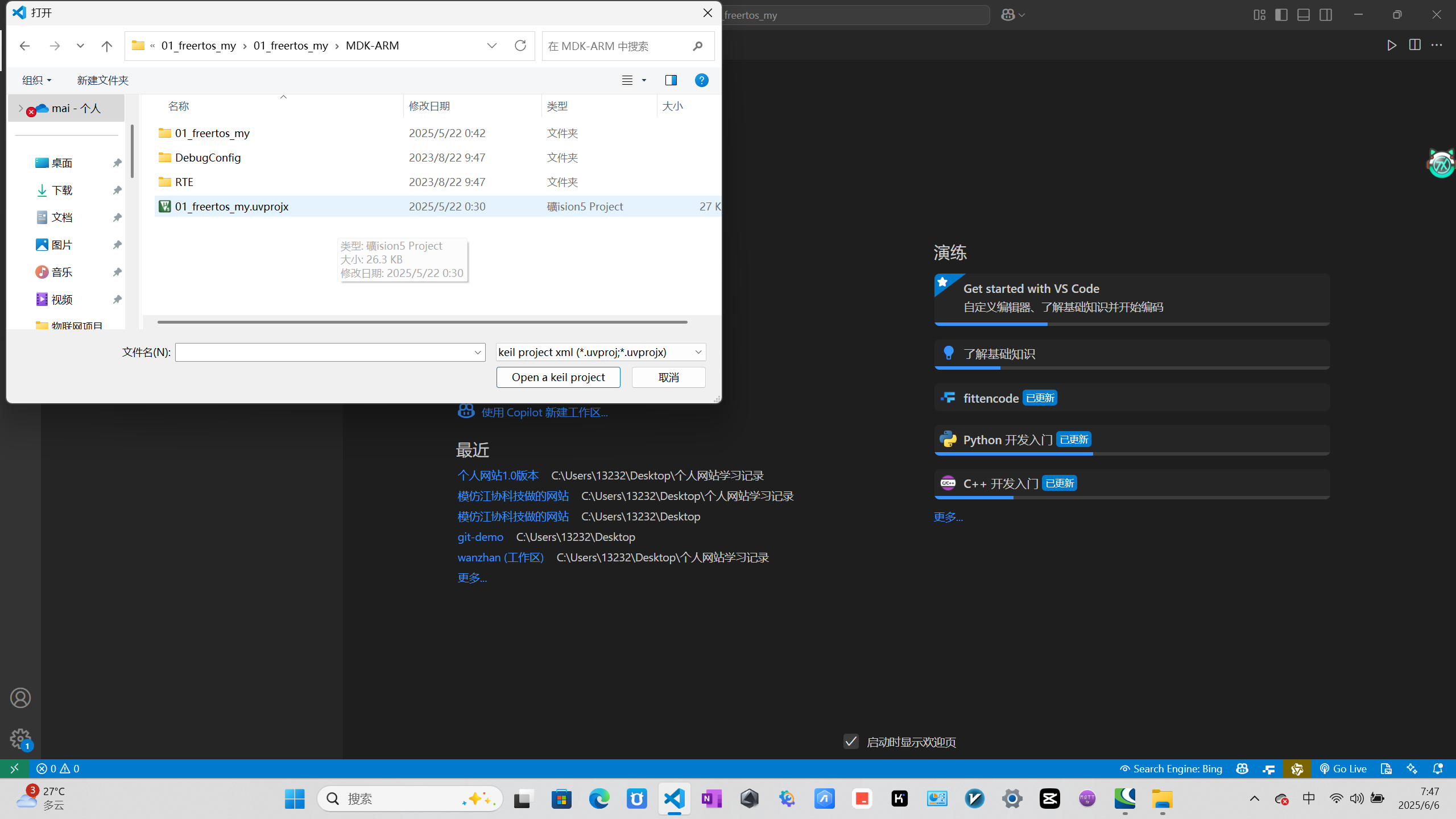Viewport: 1456px width, 819px height.
Task: Click 'Open a keil project' button
Action: 558,377
